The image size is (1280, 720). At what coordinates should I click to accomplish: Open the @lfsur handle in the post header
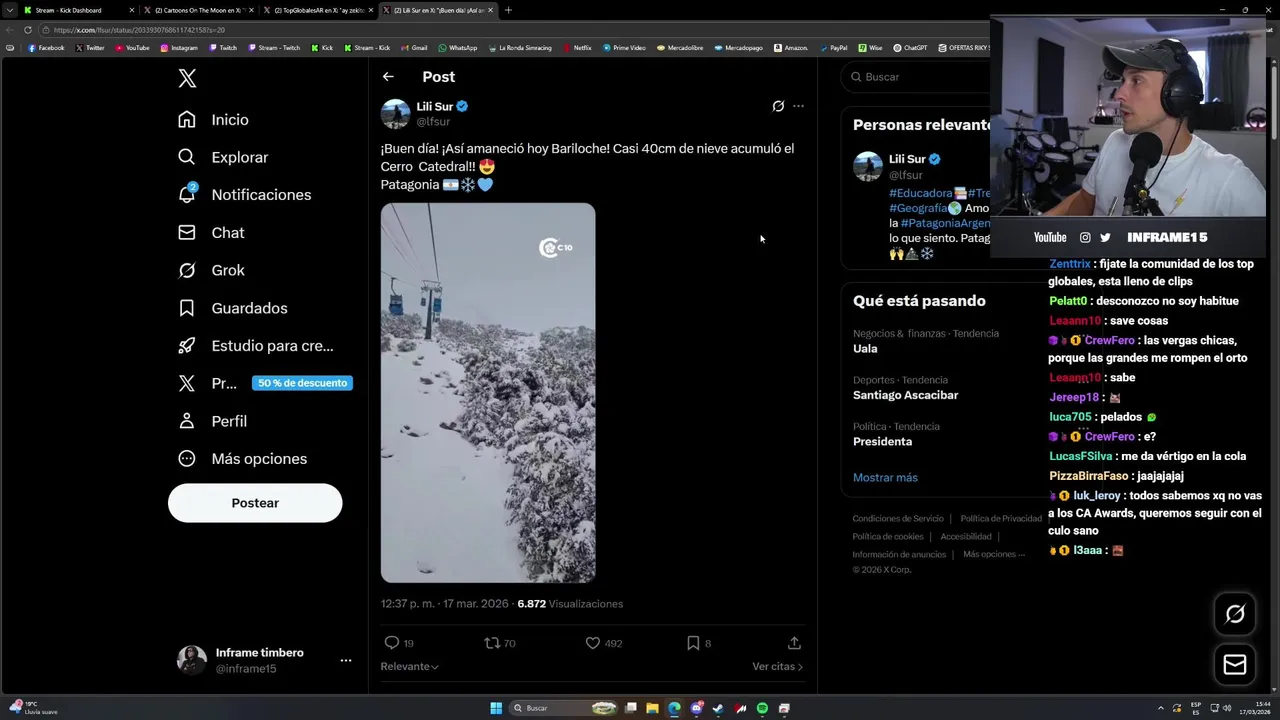click(x=433, y=122)
